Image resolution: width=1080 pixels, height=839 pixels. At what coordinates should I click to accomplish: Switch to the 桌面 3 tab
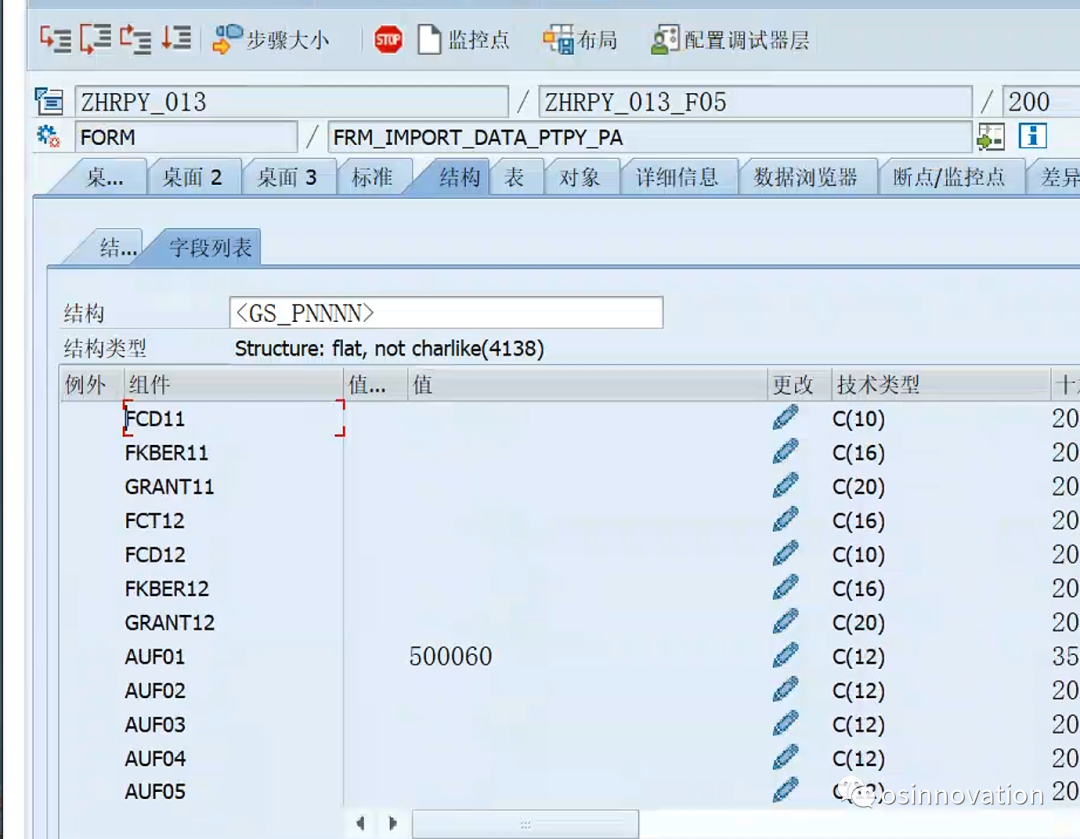coord(287,178)
